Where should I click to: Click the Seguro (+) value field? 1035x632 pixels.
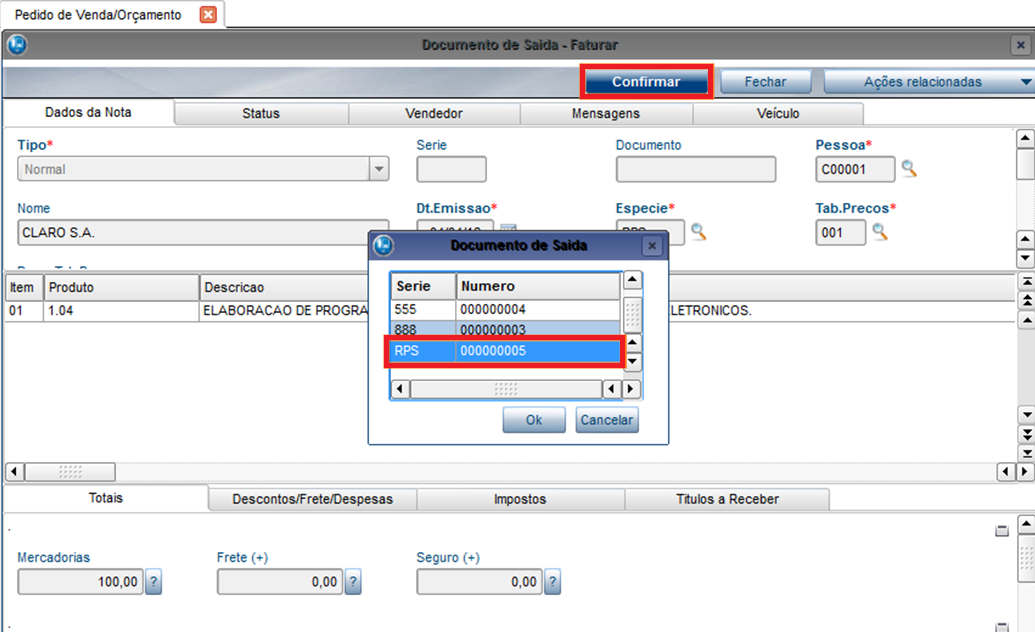pyautogui.click(x=479, y=582)
